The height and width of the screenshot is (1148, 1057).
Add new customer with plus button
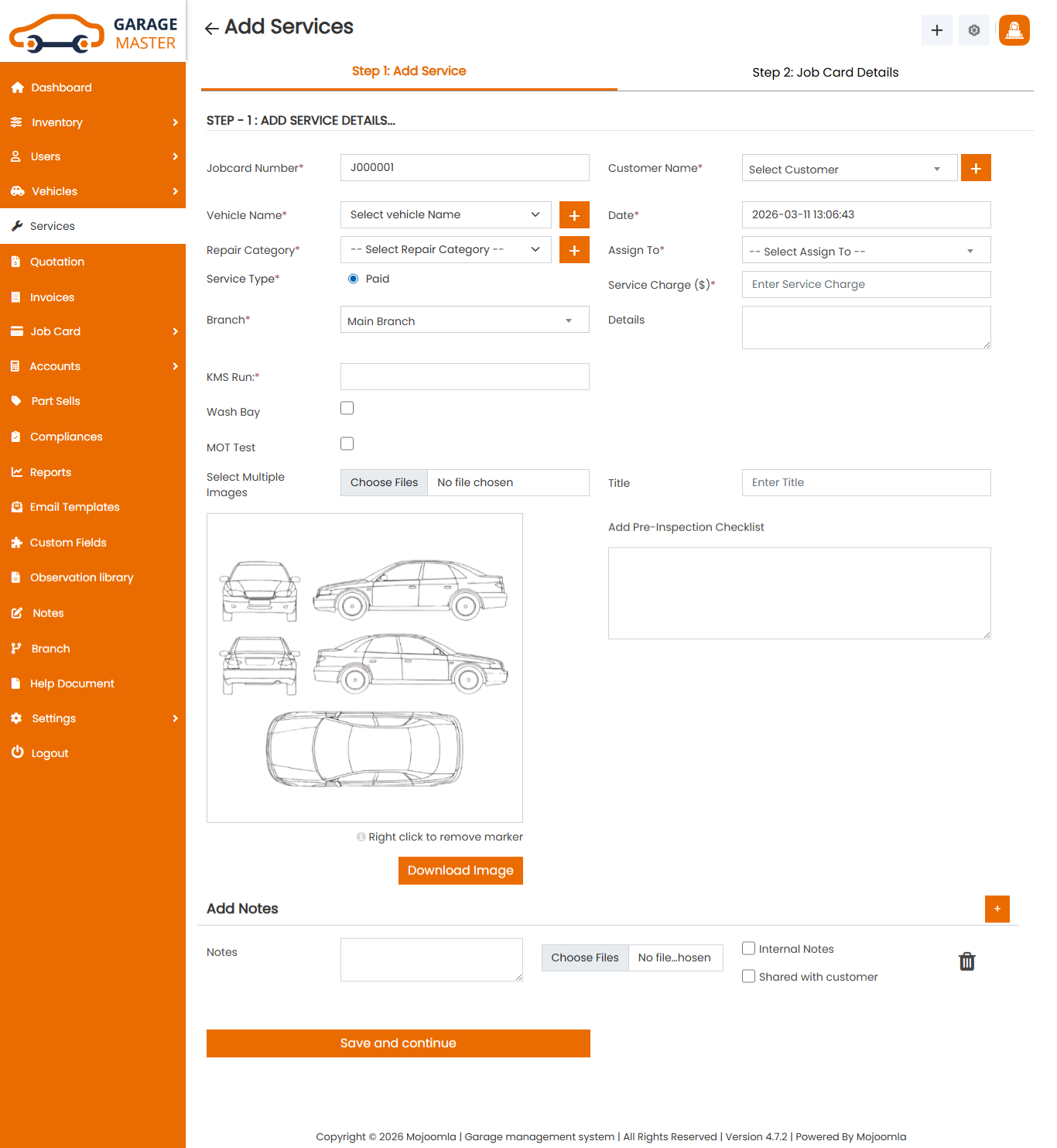coord(975,168)
